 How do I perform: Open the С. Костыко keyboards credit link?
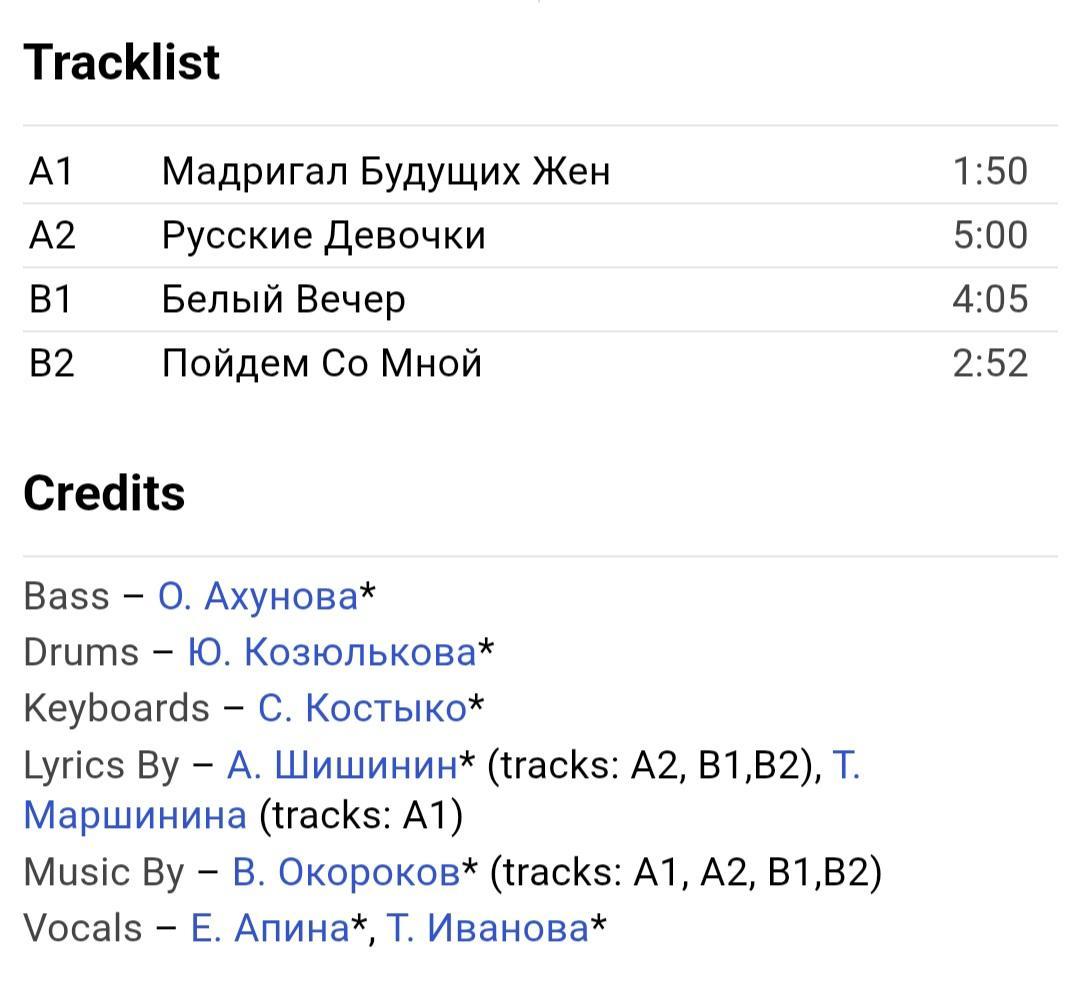coord(362,707)
